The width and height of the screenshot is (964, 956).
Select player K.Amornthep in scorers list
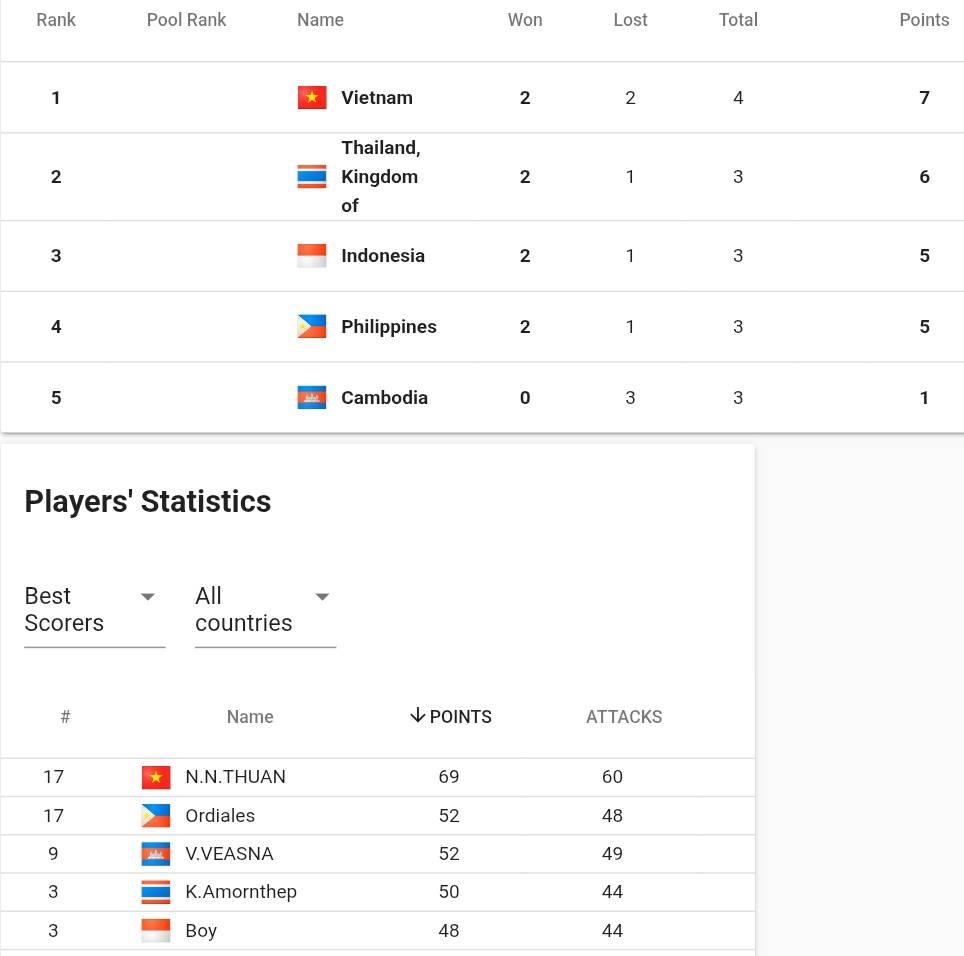tap(241, 892)
